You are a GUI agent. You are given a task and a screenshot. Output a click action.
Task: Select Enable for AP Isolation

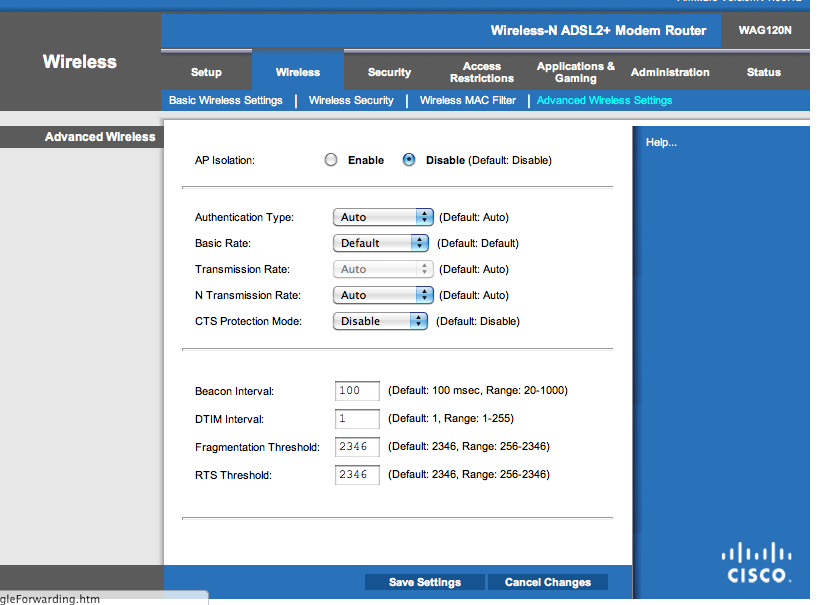click(x=331, y=160)
